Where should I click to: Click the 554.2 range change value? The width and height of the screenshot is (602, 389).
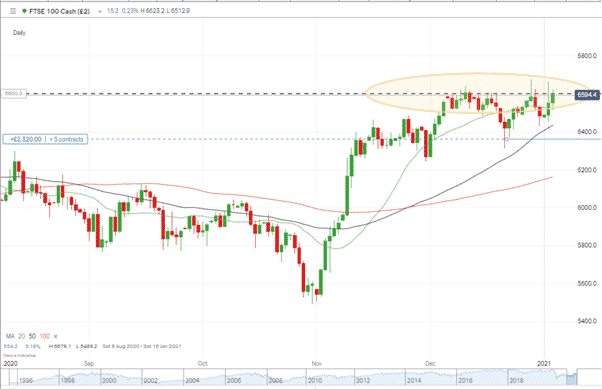(x=11, y=346)
